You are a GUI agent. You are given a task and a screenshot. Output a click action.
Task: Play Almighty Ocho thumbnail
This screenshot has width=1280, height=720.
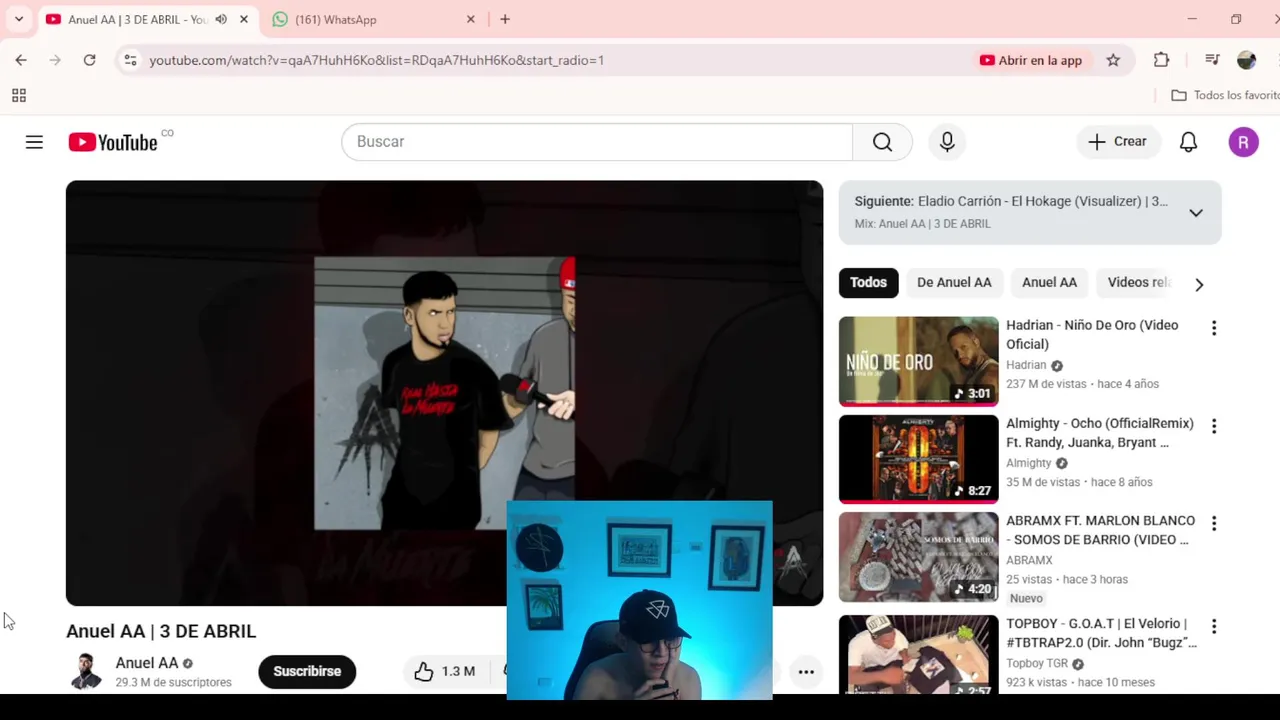tap(918, 459)
